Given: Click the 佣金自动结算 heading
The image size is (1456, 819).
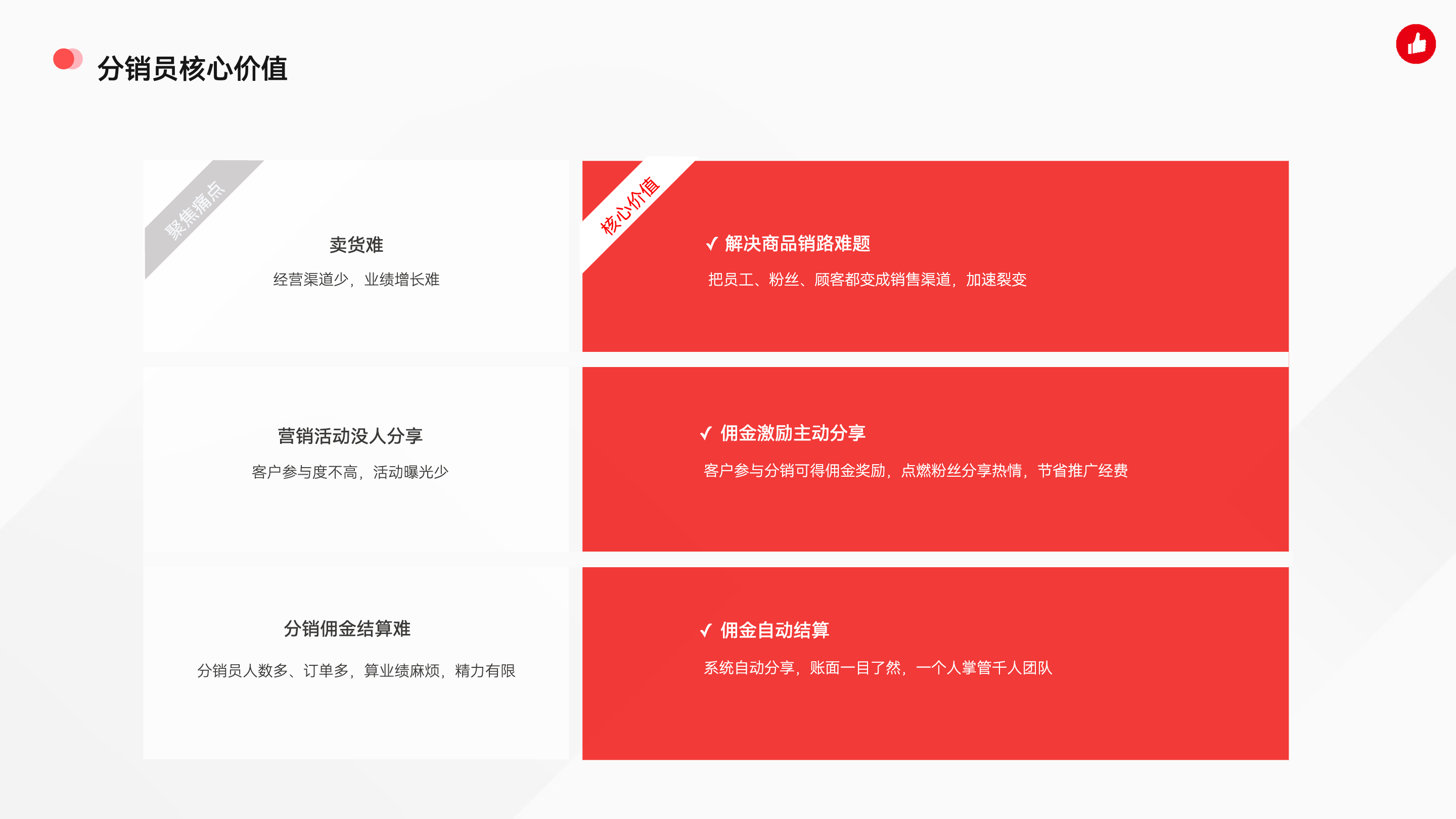Looking at the screenshot, I should [775, 629].
